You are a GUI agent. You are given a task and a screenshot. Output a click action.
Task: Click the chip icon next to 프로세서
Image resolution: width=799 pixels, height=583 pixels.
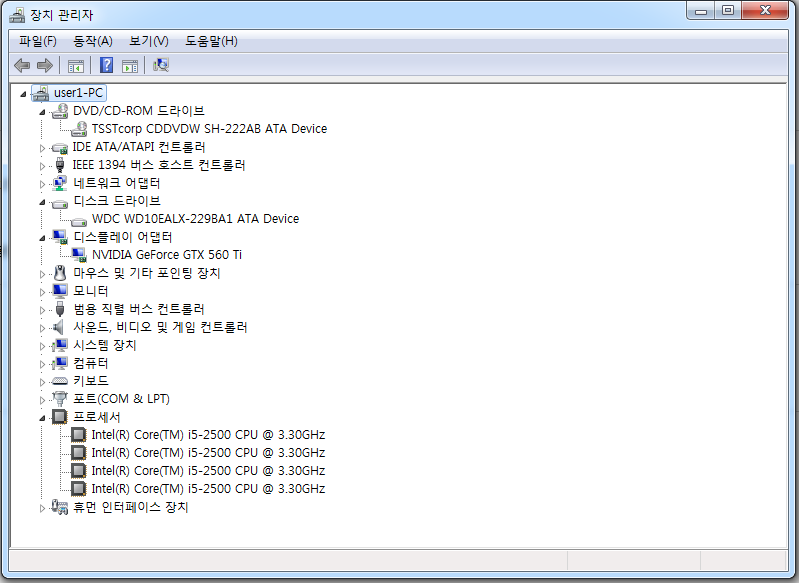pyautogui.click(x=60, y=417)
